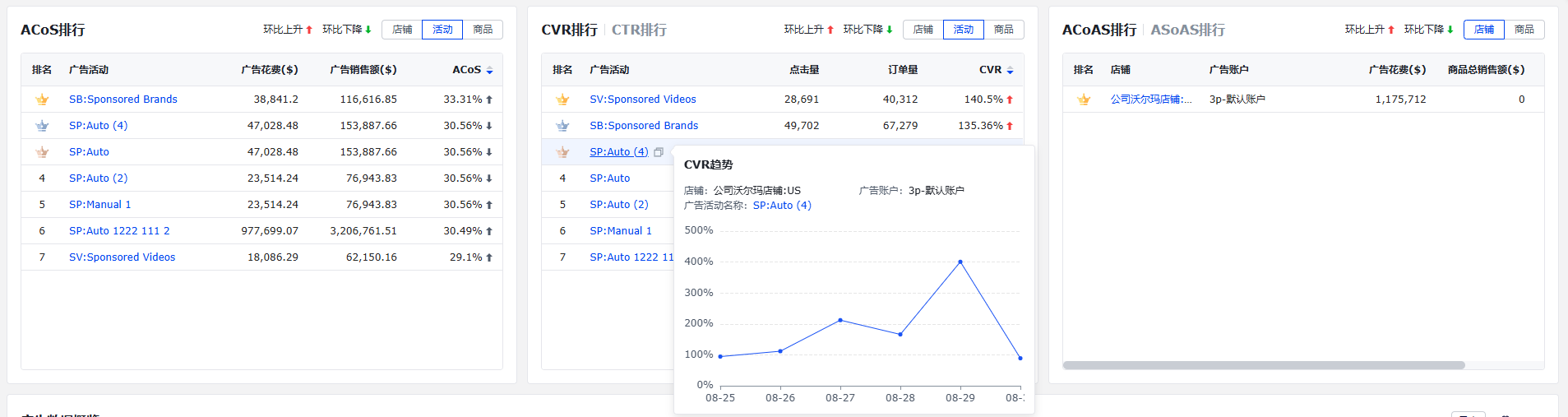Open SB:Sponsored Brands link in ACoS table
This screenshot has height=417, width=1568.
(x=123, y=100)
